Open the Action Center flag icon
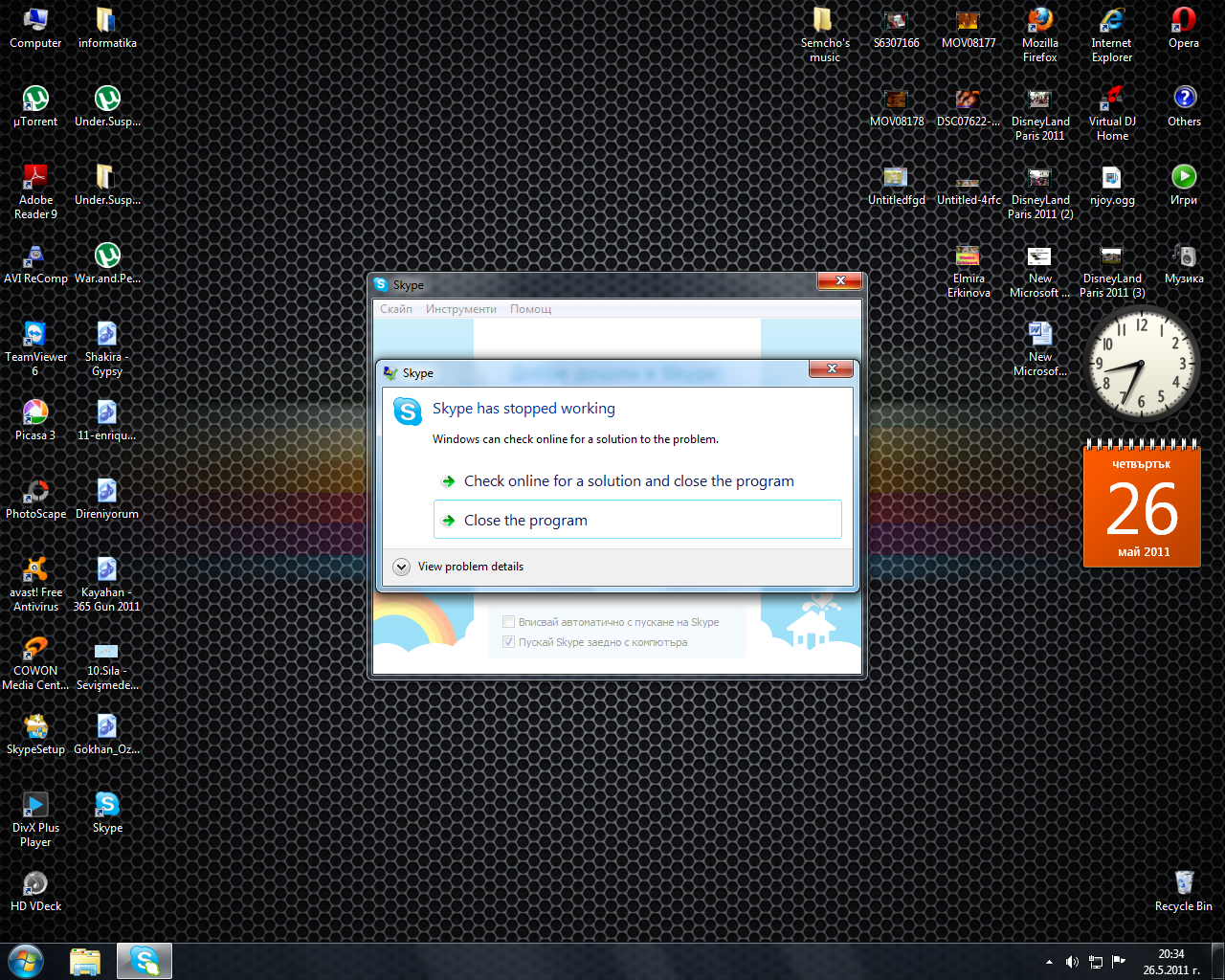The image size is (1225, 980). point(1119,962)
